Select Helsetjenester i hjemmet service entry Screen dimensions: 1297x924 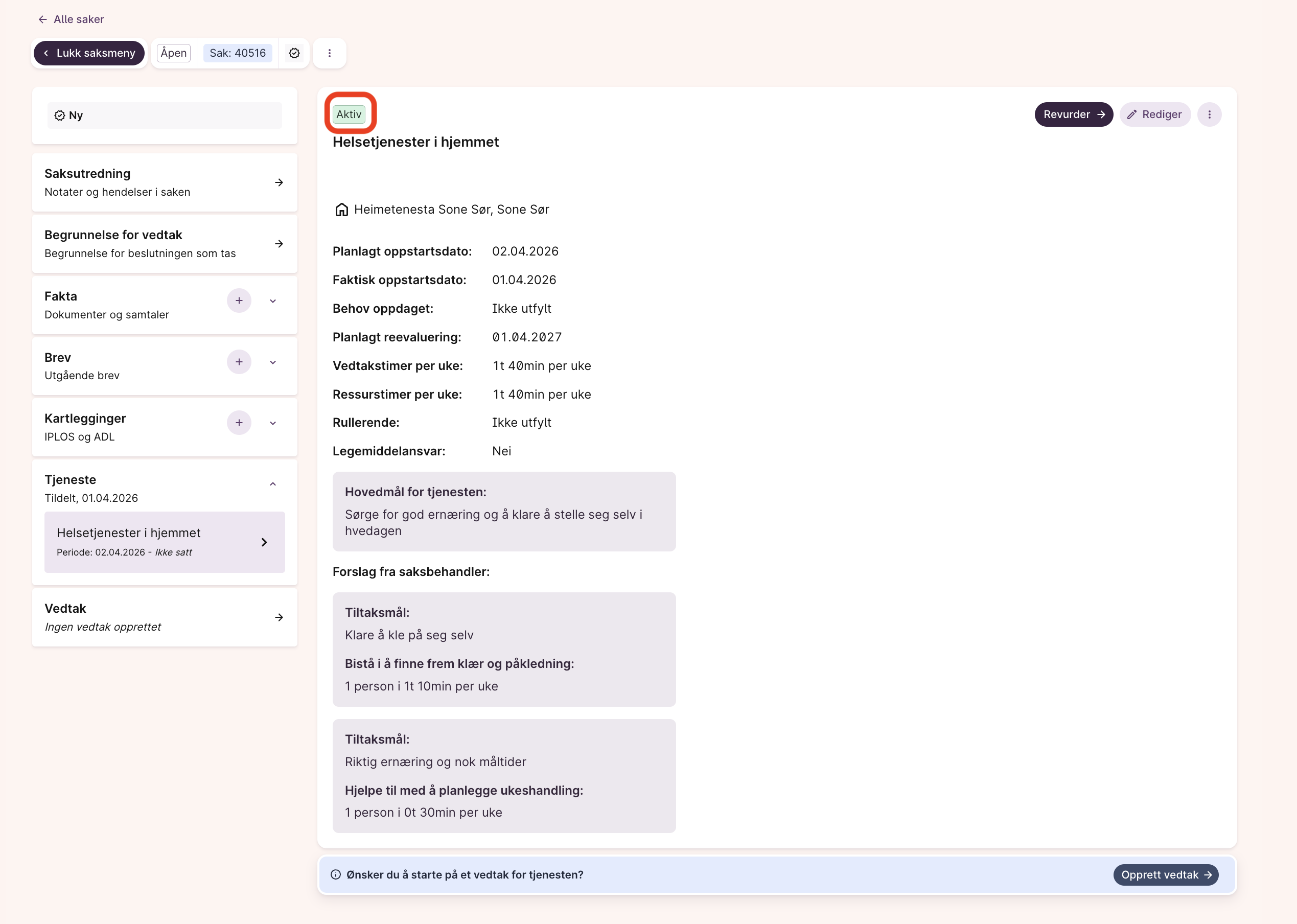point(165,542)
